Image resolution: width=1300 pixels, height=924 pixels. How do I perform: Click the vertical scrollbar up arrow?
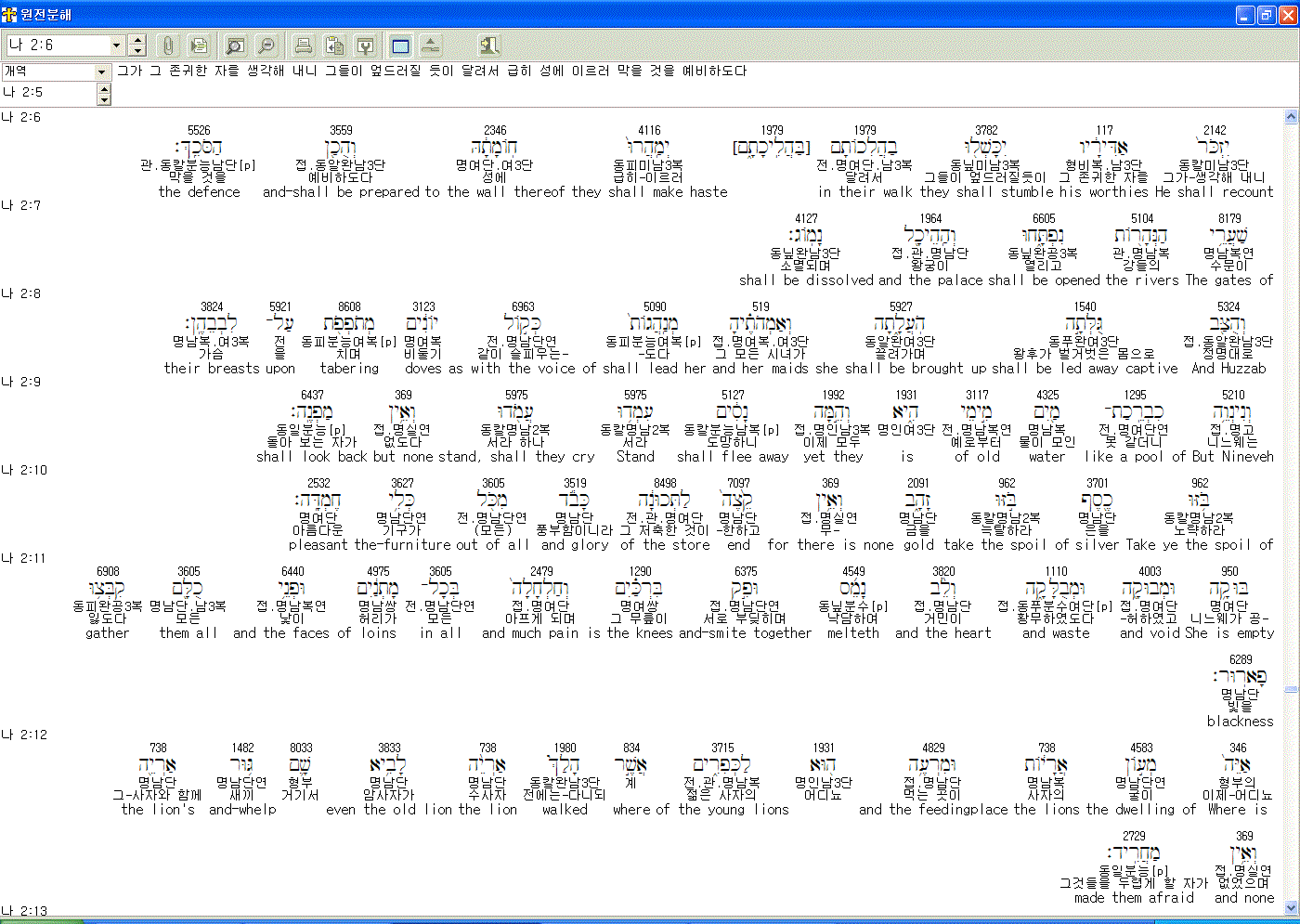pos(1292,117)
